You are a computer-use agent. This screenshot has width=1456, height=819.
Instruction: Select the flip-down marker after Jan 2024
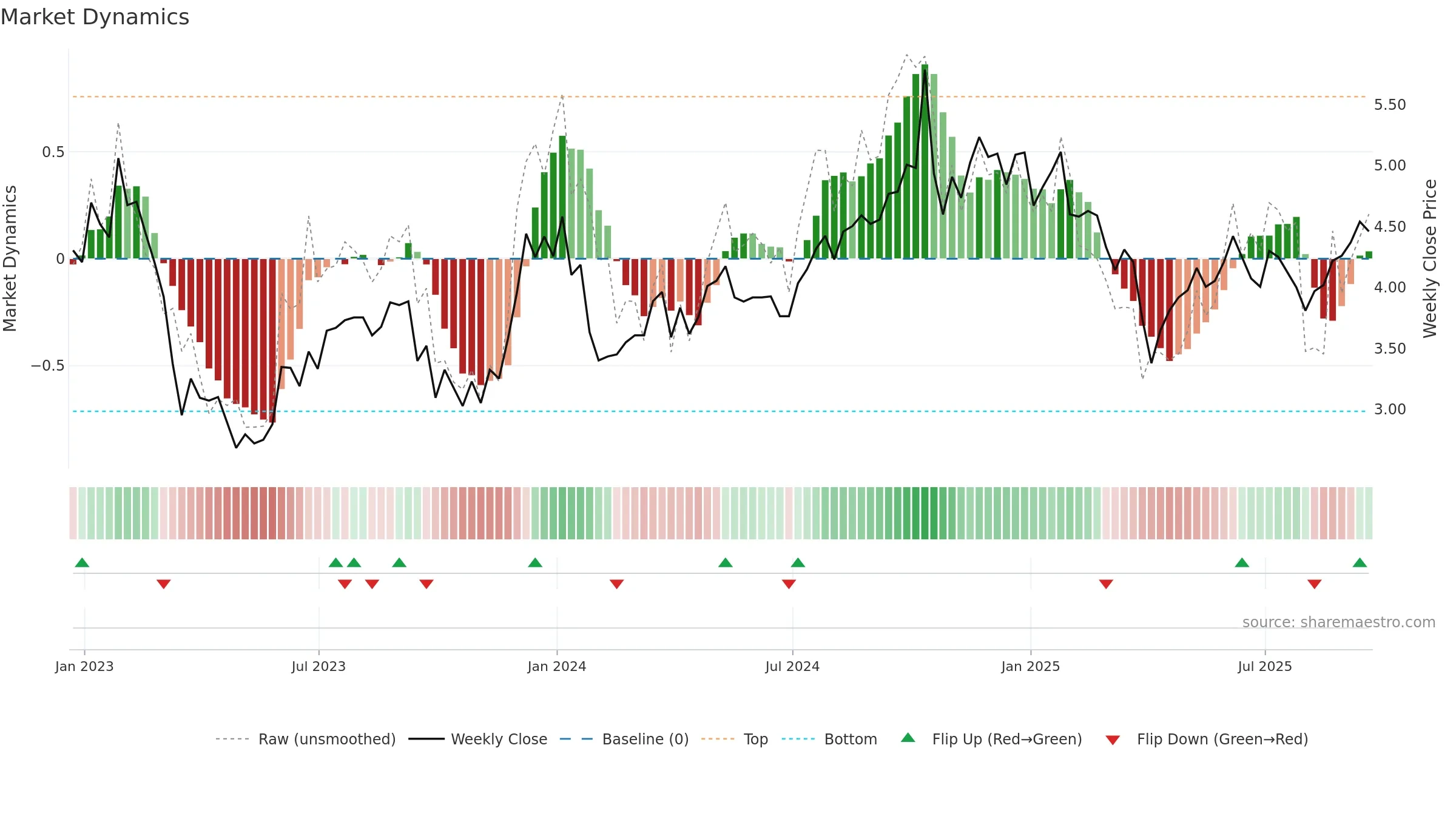617,584
